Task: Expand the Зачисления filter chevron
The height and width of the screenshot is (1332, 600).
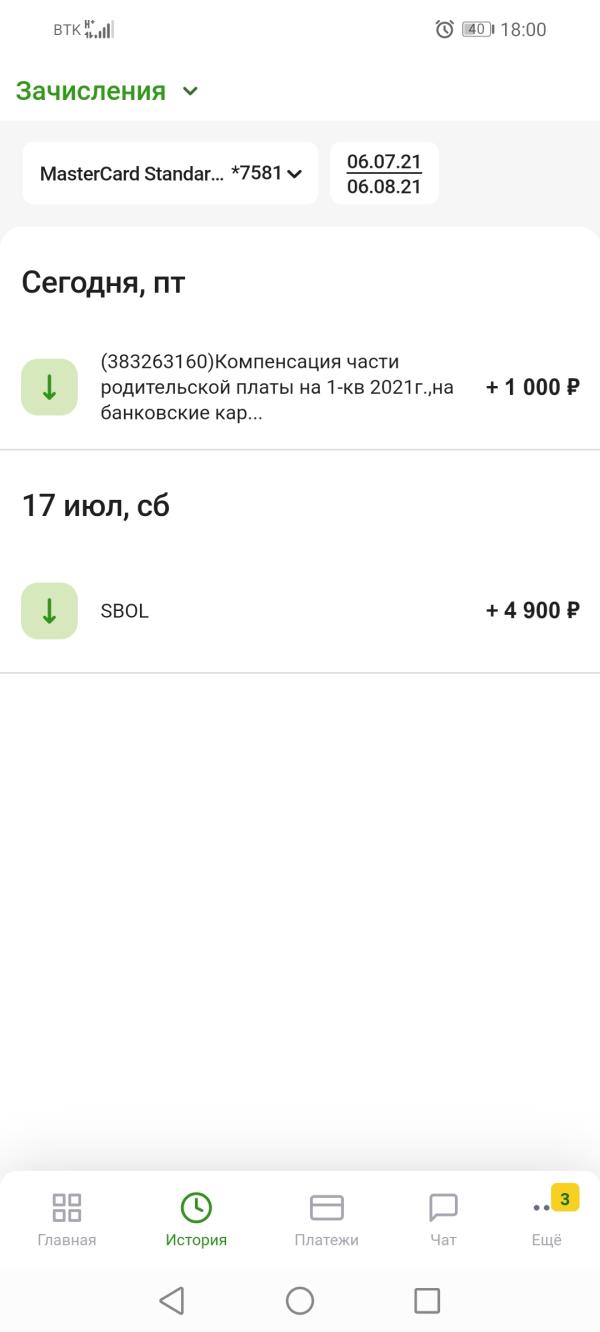Action: 191,91
